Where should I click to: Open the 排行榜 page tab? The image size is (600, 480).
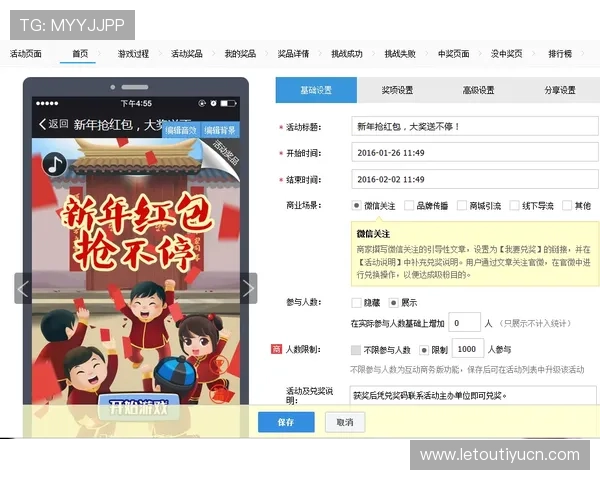point(560,54)
